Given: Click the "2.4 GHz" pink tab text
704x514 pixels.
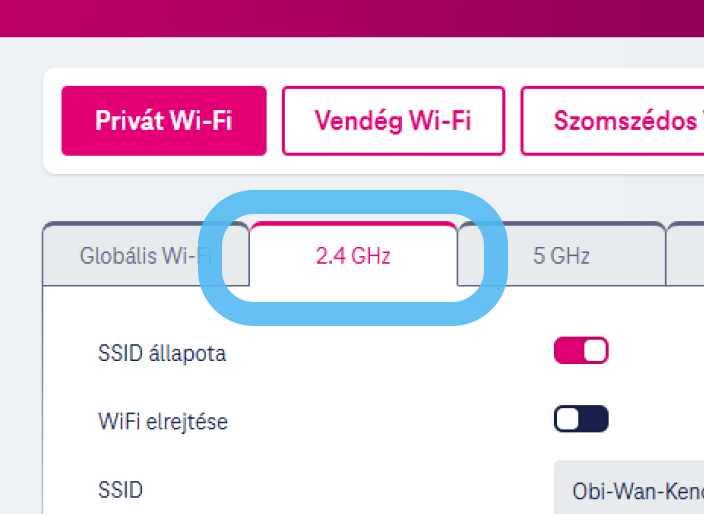Looking at the screenshot, I should pos(353,256).
